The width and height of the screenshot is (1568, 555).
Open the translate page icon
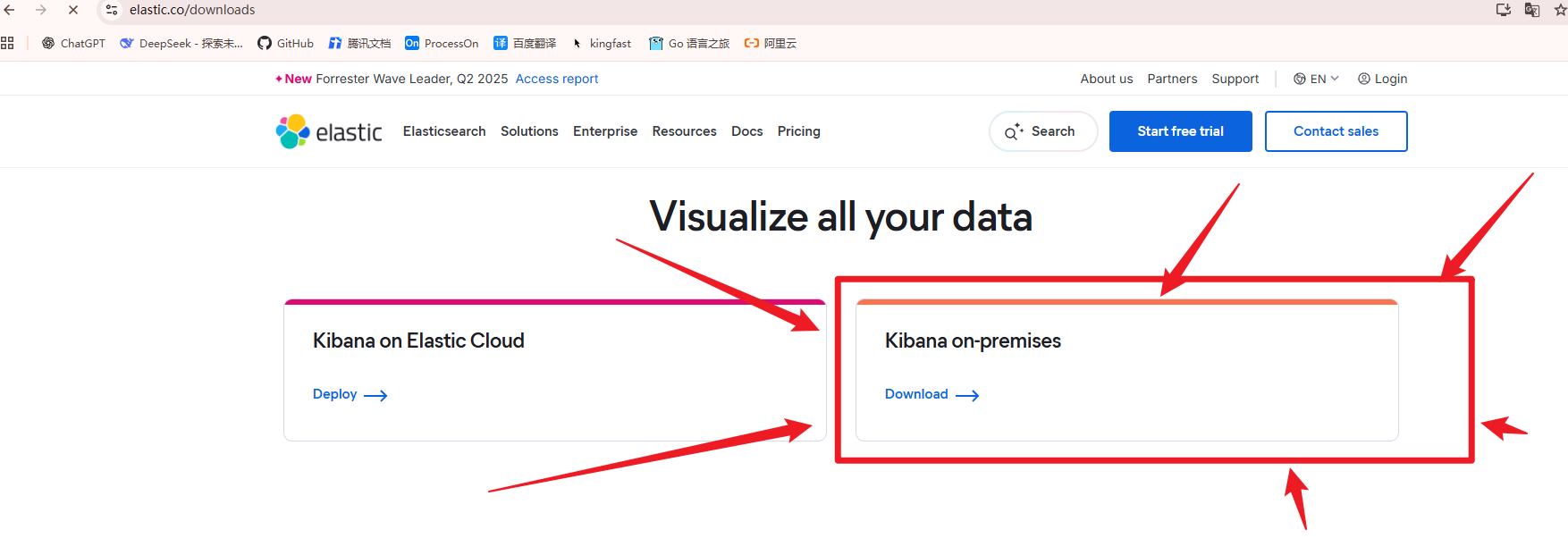pyautogui.click(x=1532, y=10)
